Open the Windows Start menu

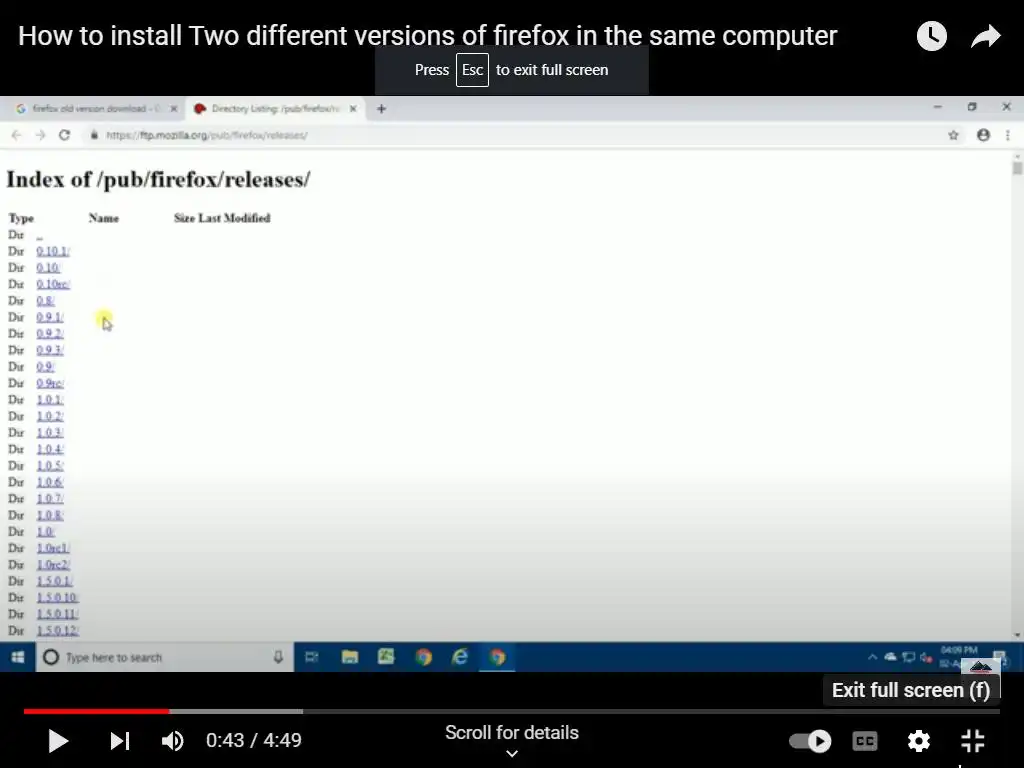click(18, 657)
